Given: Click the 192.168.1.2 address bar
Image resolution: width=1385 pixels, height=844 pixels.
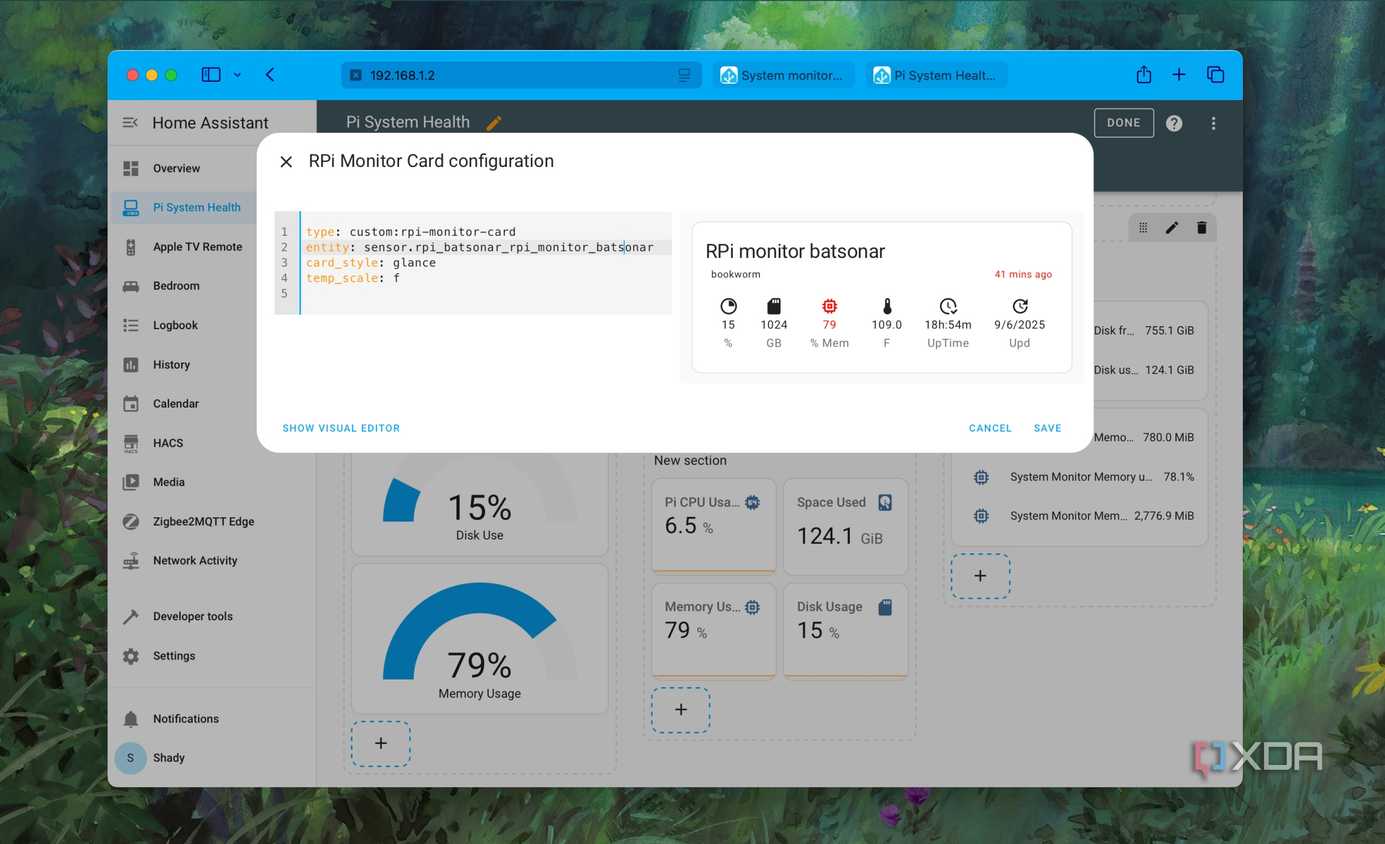Looking at the screenshot, I should click(x=520, y=75).
